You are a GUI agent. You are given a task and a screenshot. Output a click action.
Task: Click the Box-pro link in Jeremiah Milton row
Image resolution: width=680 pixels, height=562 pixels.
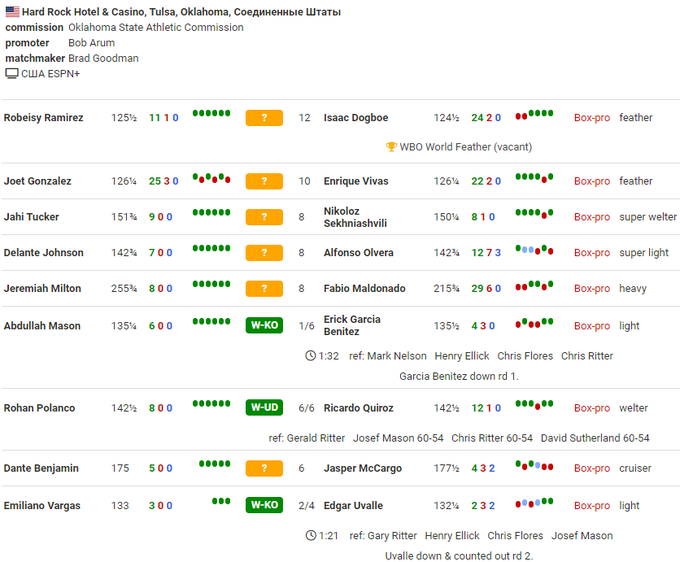591,289
